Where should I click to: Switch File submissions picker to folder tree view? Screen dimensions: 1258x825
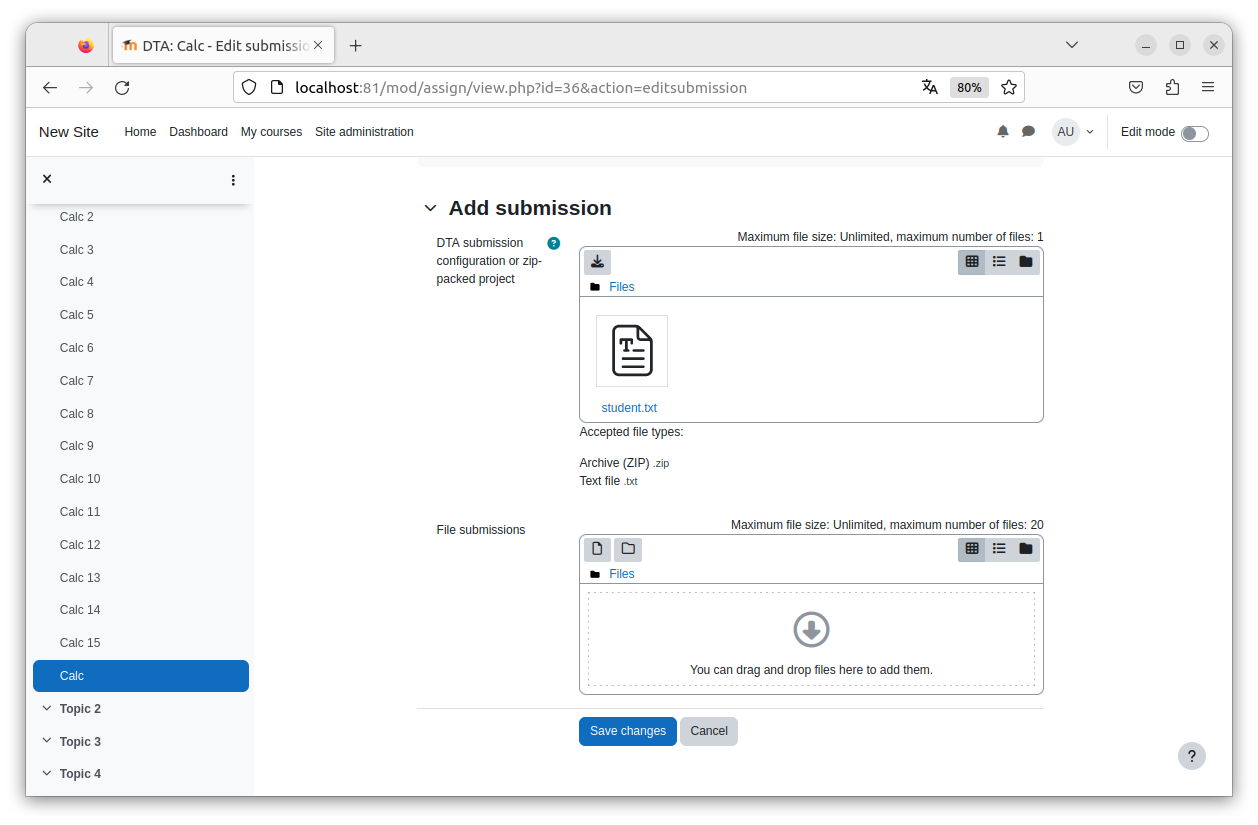[1026, 549]
